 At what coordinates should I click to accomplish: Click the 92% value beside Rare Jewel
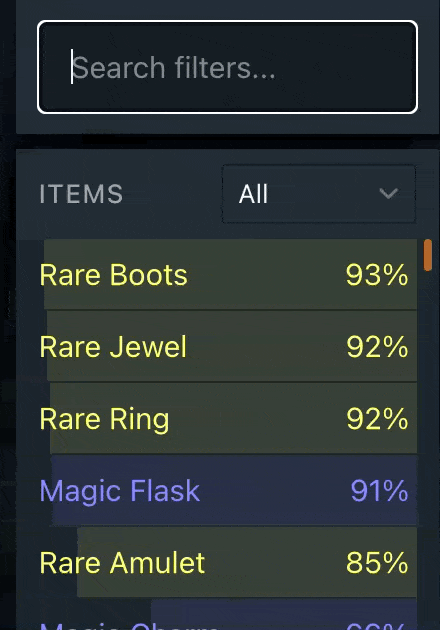point(377,347)
